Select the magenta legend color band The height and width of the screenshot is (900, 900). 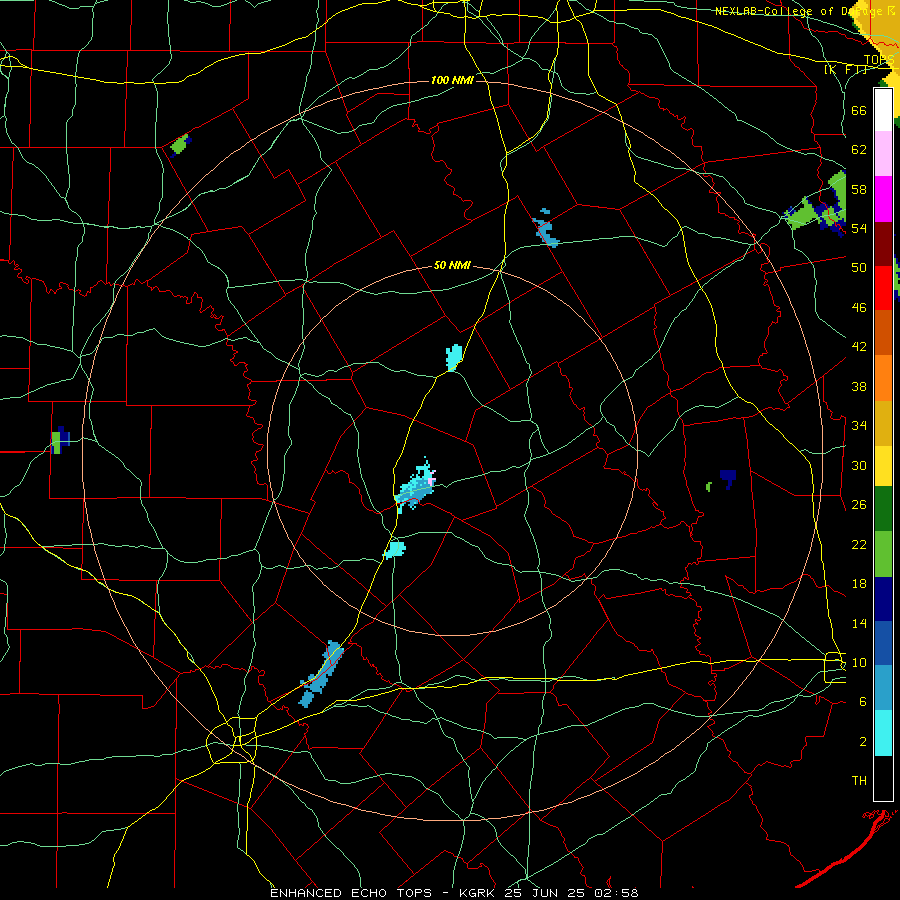883,199
